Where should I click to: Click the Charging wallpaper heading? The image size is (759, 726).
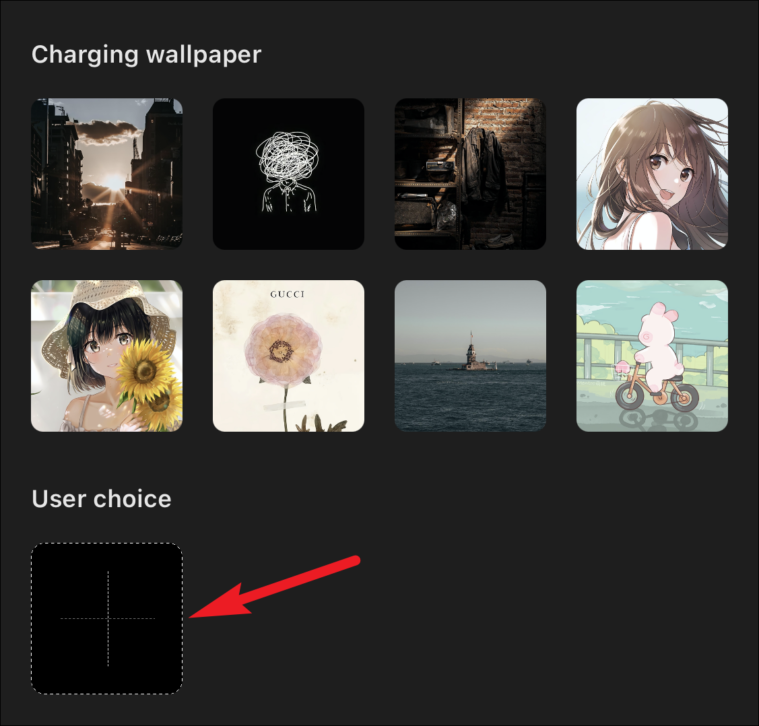click(x=146, y=55)
